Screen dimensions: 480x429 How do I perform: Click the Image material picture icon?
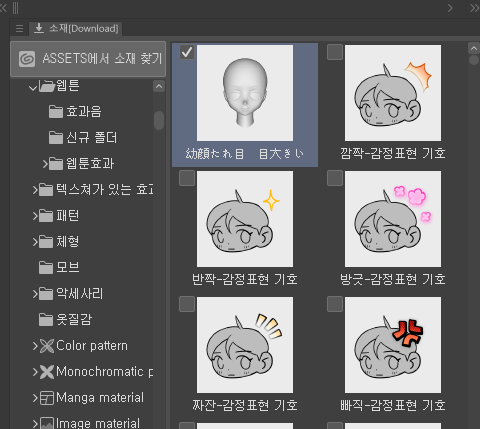tap(47, 423)
